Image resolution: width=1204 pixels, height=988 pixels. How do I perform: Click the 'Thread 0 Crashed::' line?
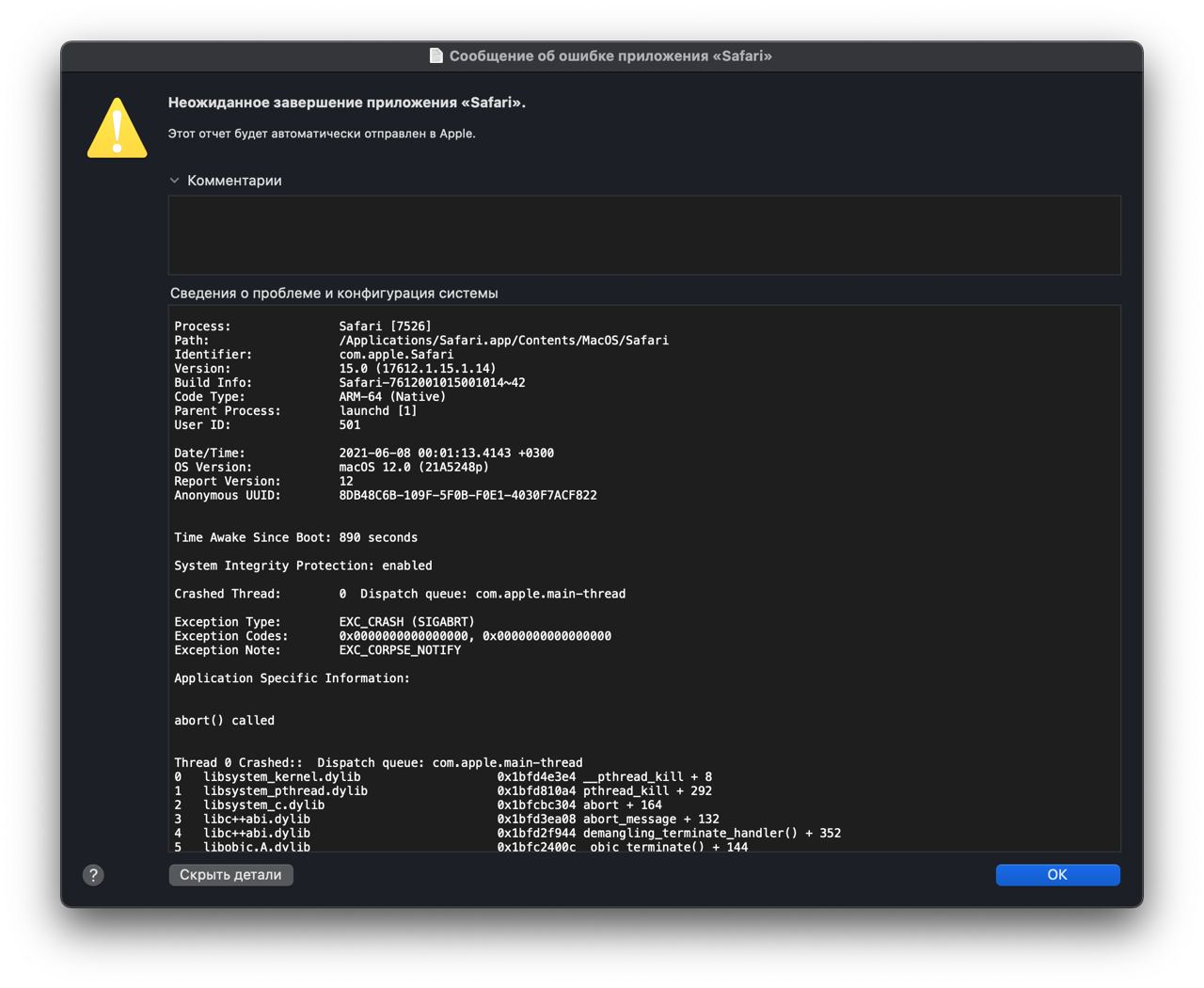(378, 764)
